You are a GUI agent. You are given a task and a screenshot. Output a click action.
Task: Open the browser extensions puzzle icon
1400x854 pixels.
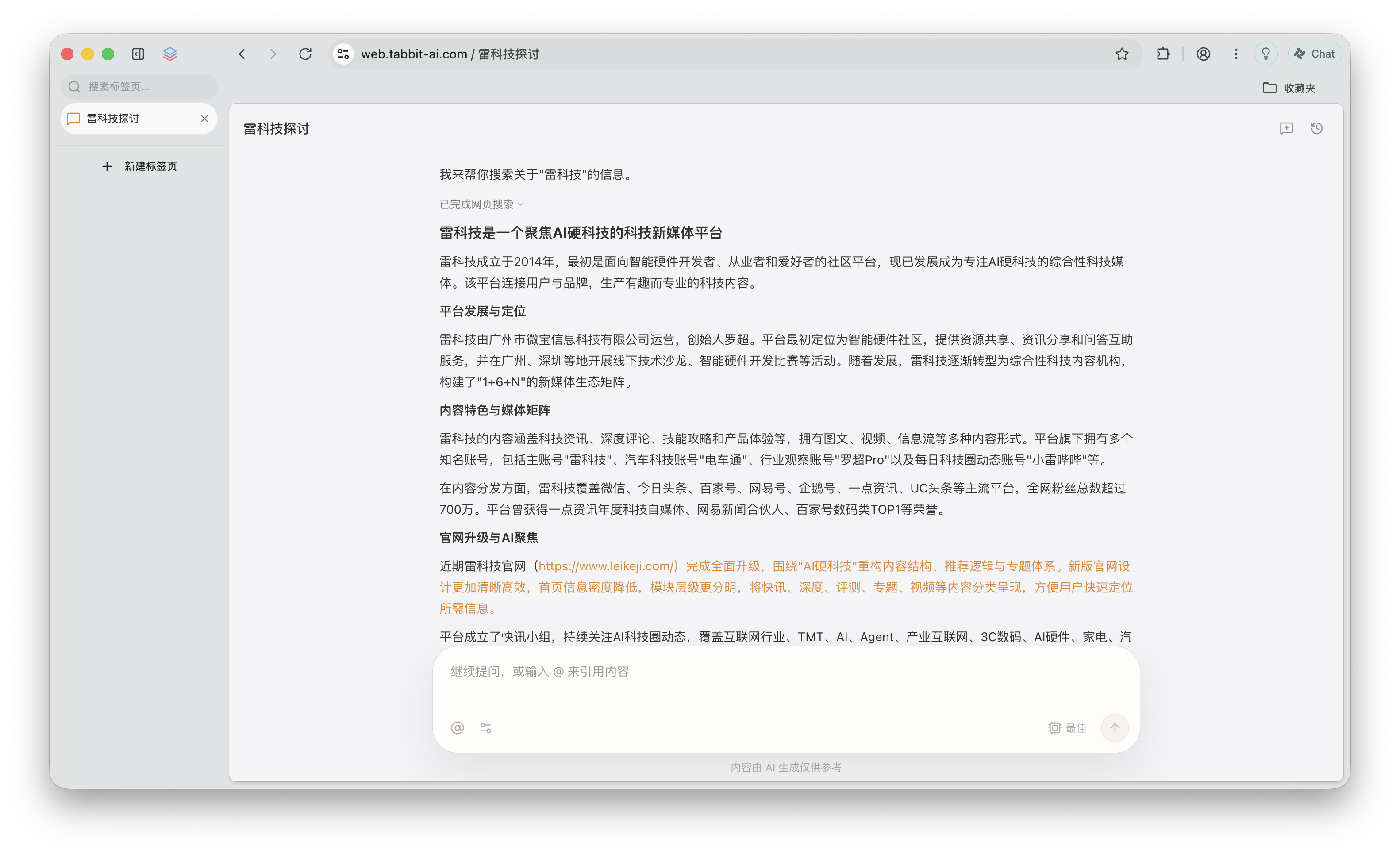1162,54
